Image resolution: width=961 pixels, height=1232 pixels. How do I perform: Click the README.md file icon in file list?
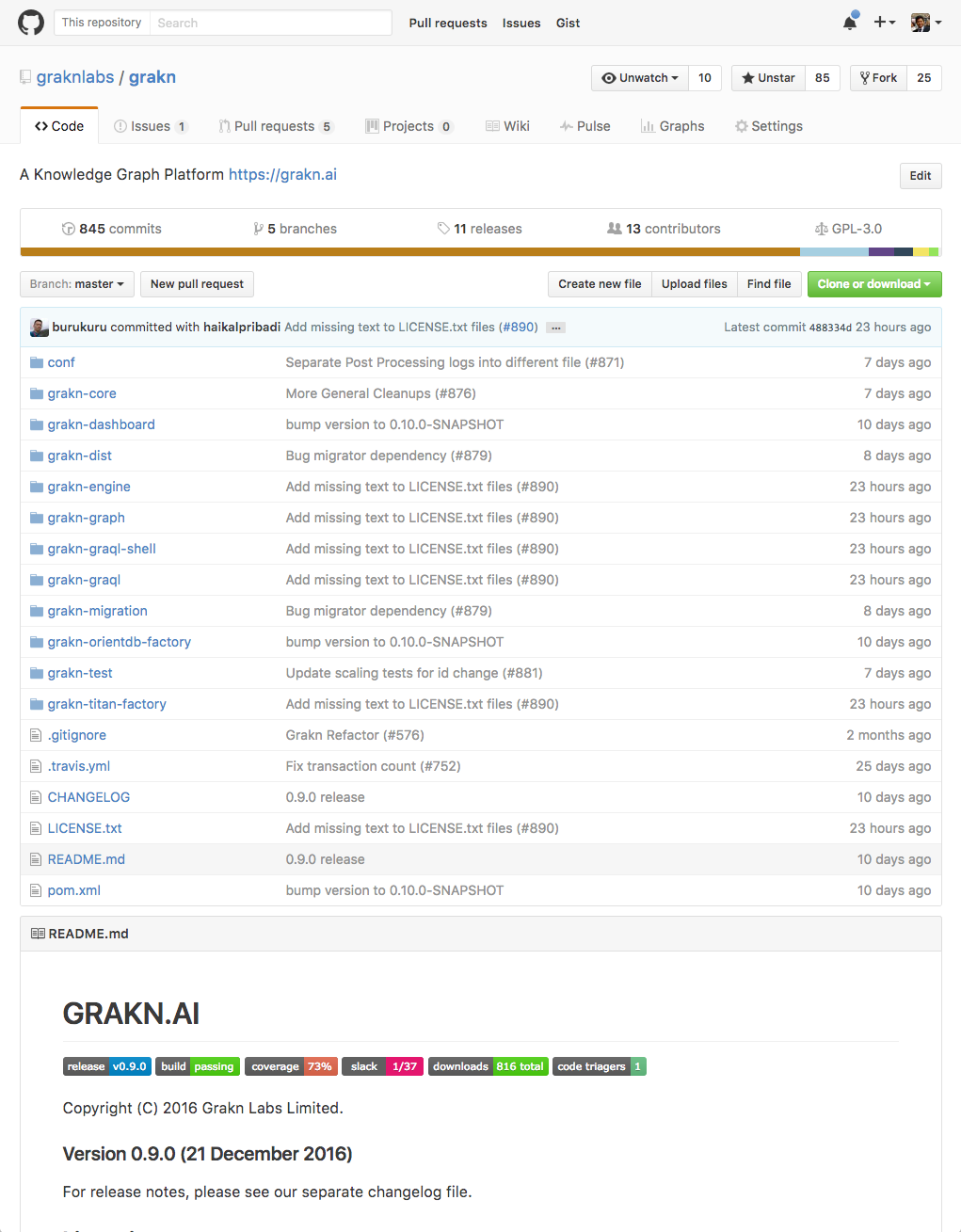[x=36, y=859]
